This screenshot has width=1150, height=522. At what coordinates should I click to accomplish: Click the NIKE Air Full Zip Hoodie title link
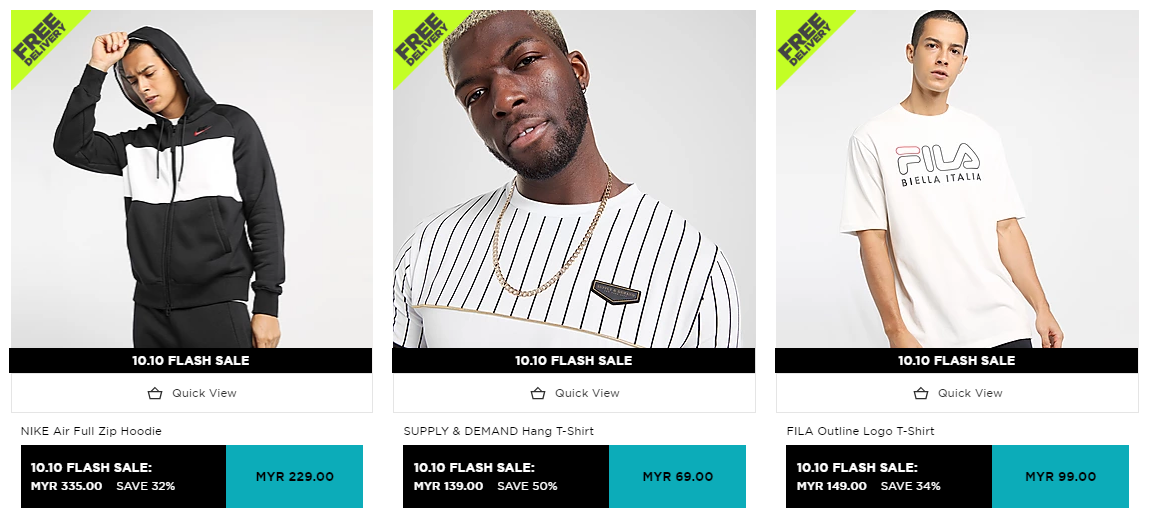(x=91, y=431)
